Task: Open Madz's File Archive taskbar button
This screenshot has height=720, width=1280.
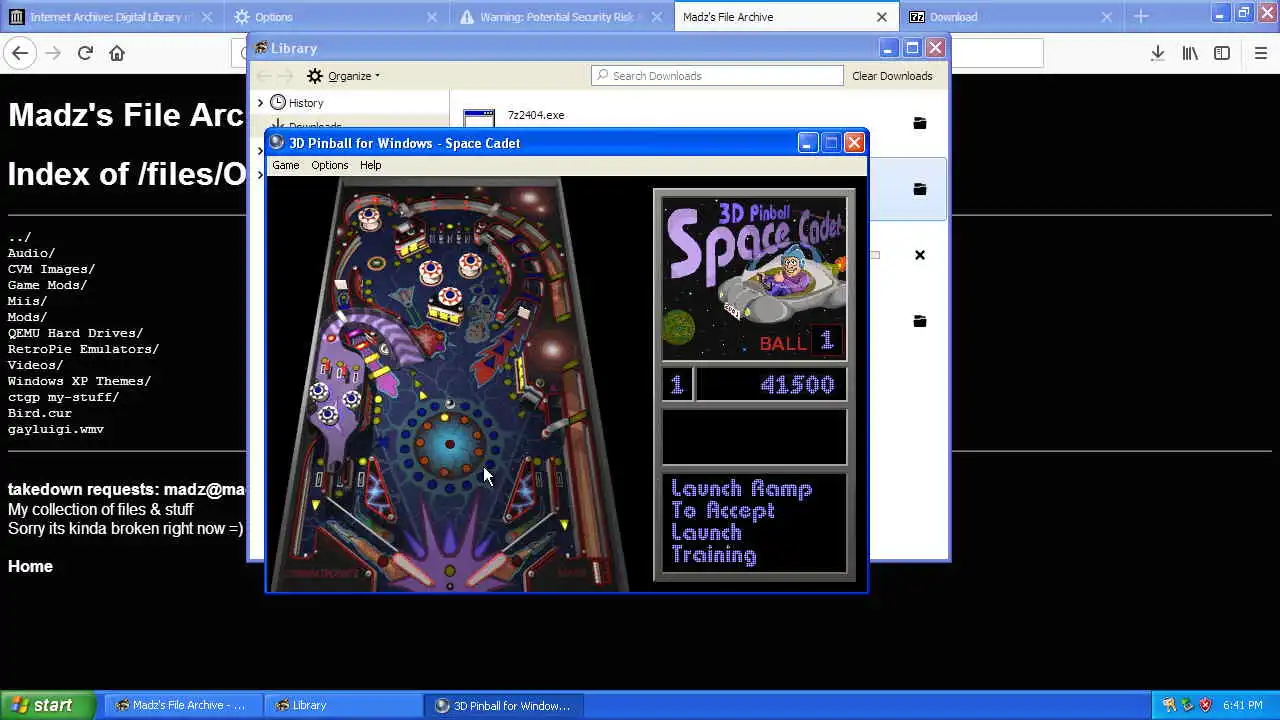Action: [181, 705]
